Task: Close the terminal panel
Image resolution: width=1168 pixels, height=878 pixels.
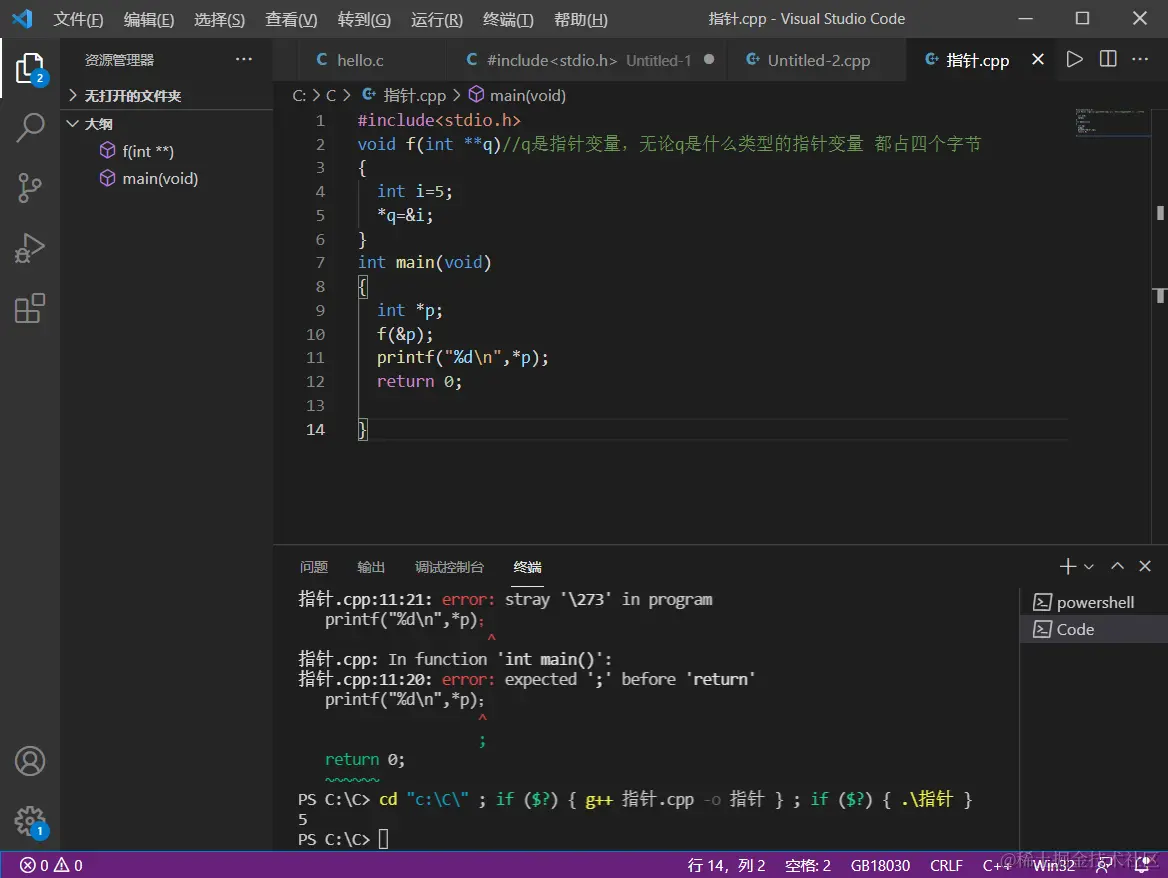Action: [x=1145, y=567]
